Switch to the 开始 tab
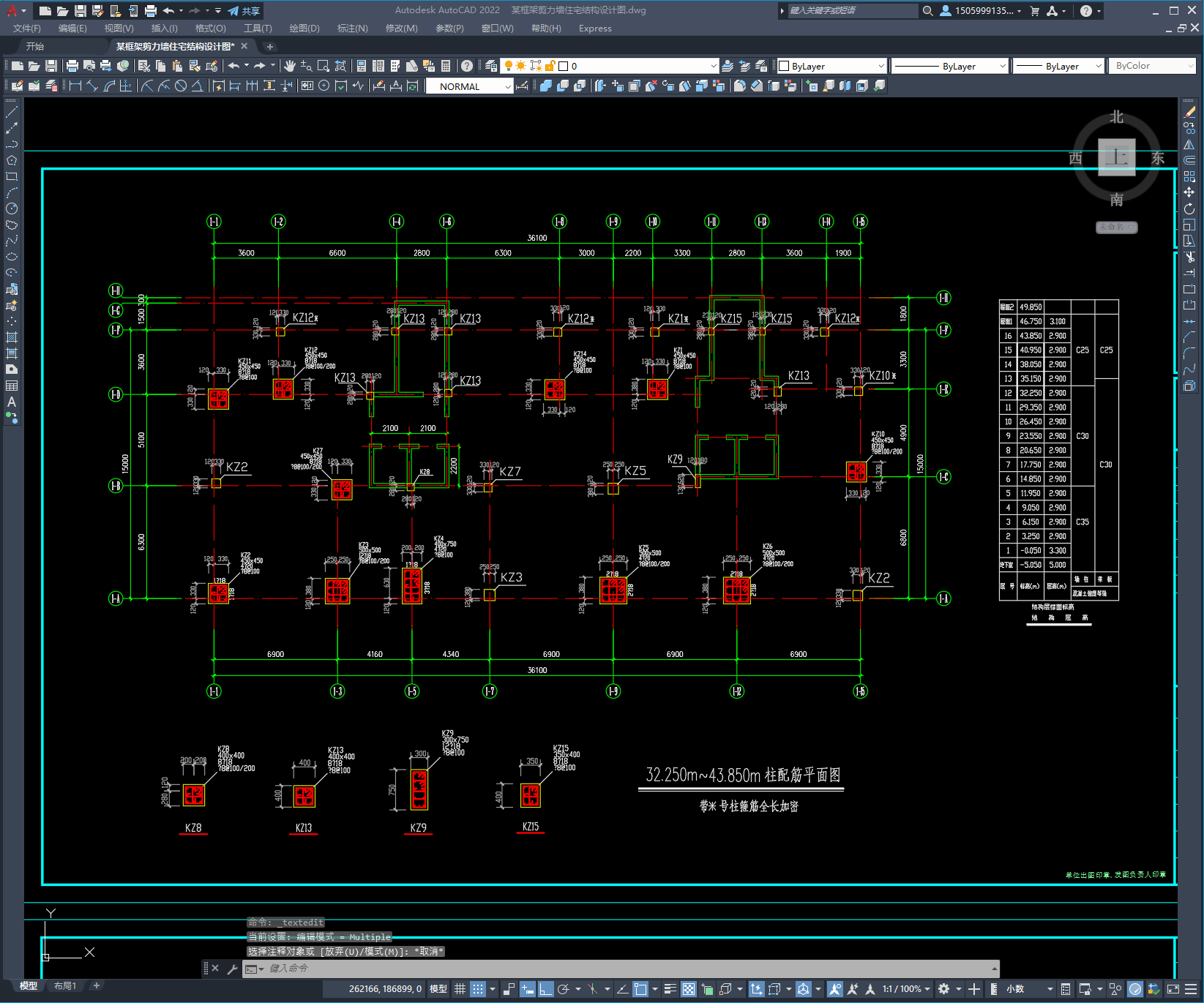Screen dimensions: 1204x1003 [x=35, y=46]
